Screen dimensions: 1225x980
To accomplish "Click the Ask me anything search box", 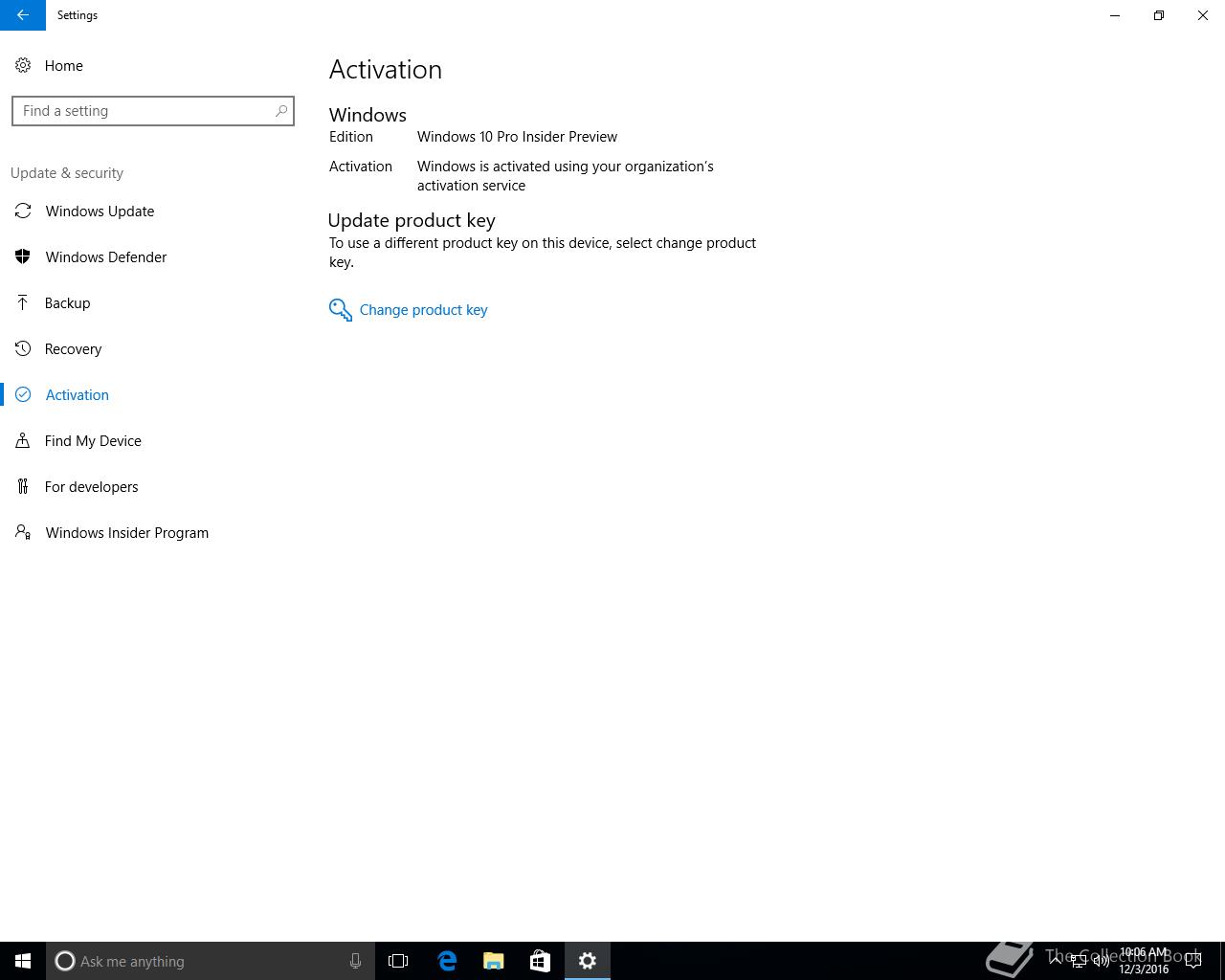I will [x=211, y=961].
